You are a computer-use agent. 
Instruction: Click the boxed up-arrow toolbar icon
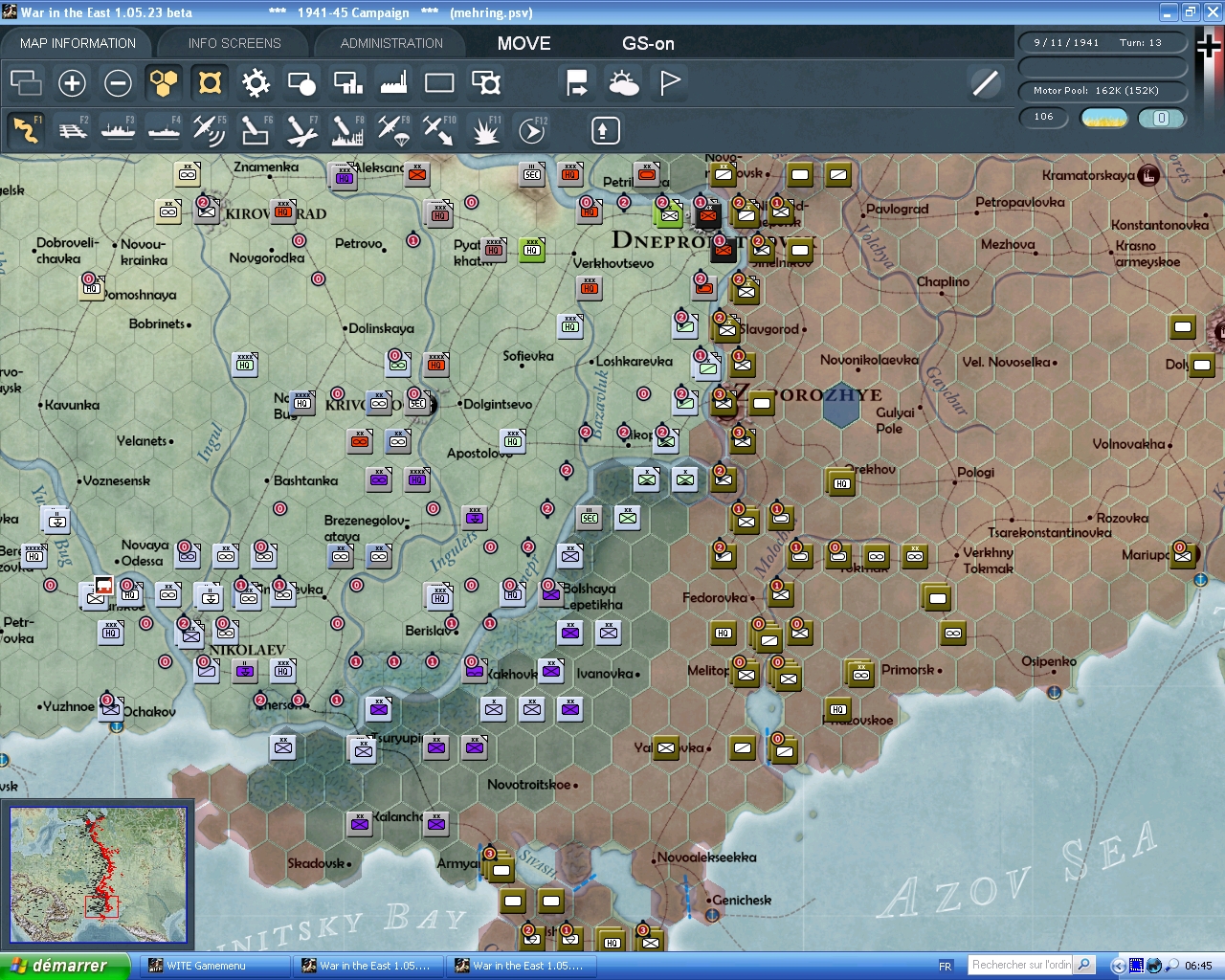click(x=605, y=130)
